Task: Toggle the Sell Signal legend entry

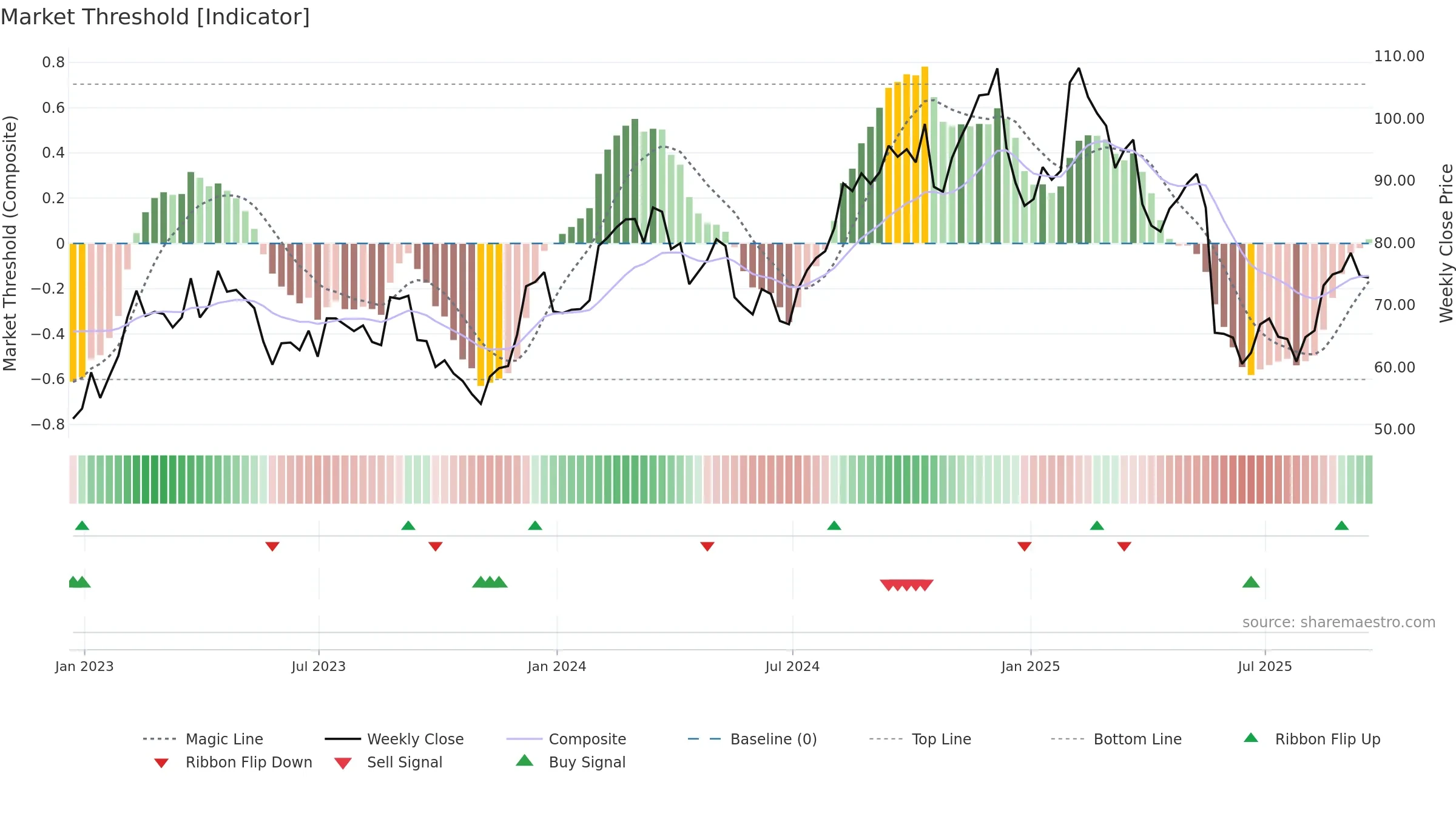Action: [x=388, y=762]
